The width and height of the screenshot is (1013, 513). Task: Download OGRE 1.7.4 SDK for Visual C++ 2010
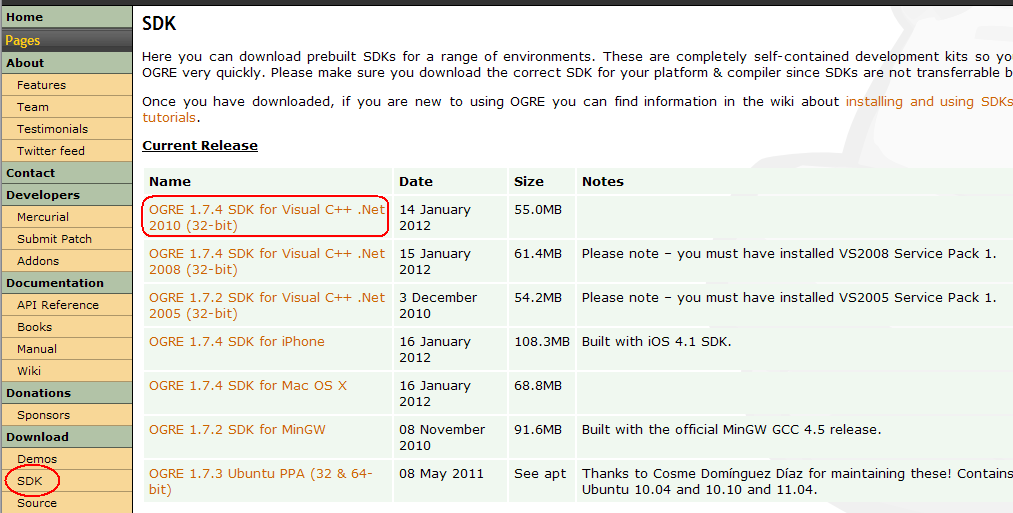coord(267,217)
